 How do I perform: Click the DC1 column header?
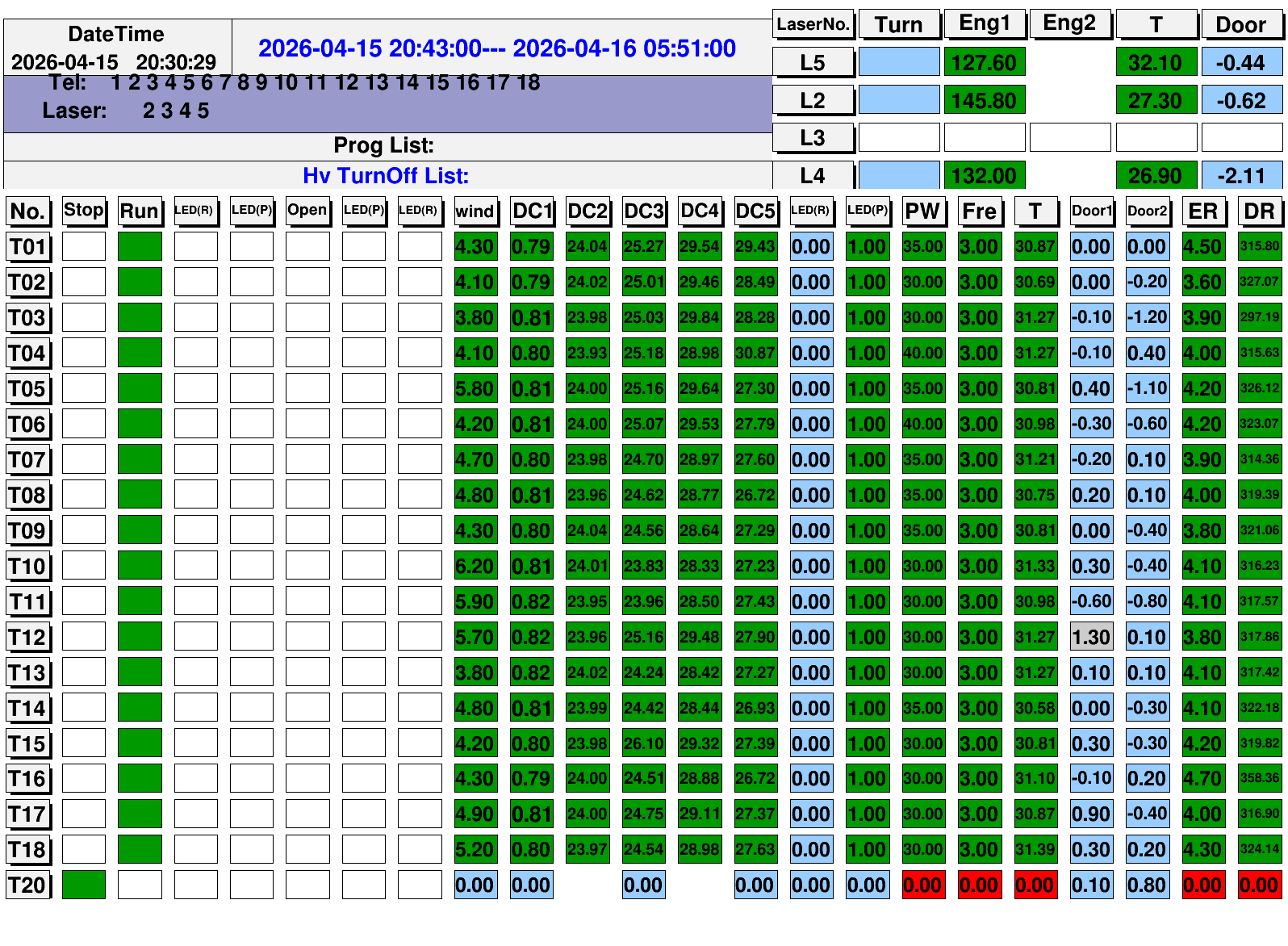pyautogui.click(x=532, y=211)
